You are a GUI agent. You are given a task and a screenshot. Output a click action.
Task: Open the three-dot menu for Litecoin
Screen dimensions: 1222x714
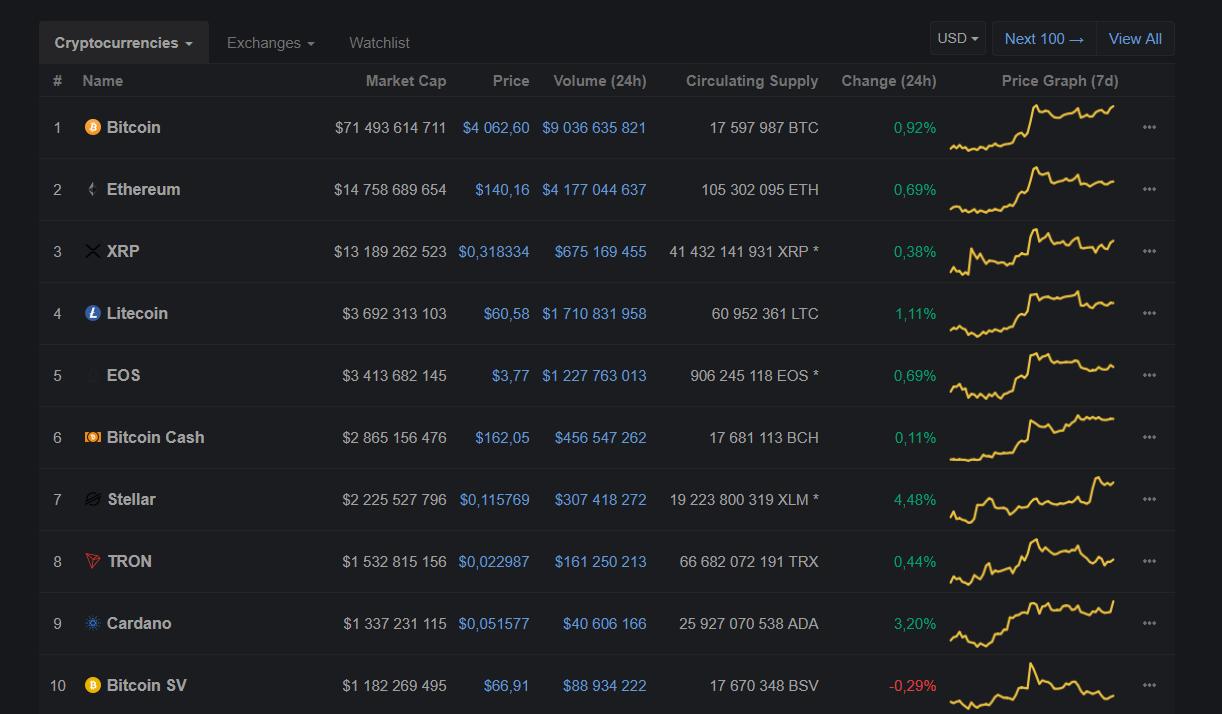coord(1149,313)
